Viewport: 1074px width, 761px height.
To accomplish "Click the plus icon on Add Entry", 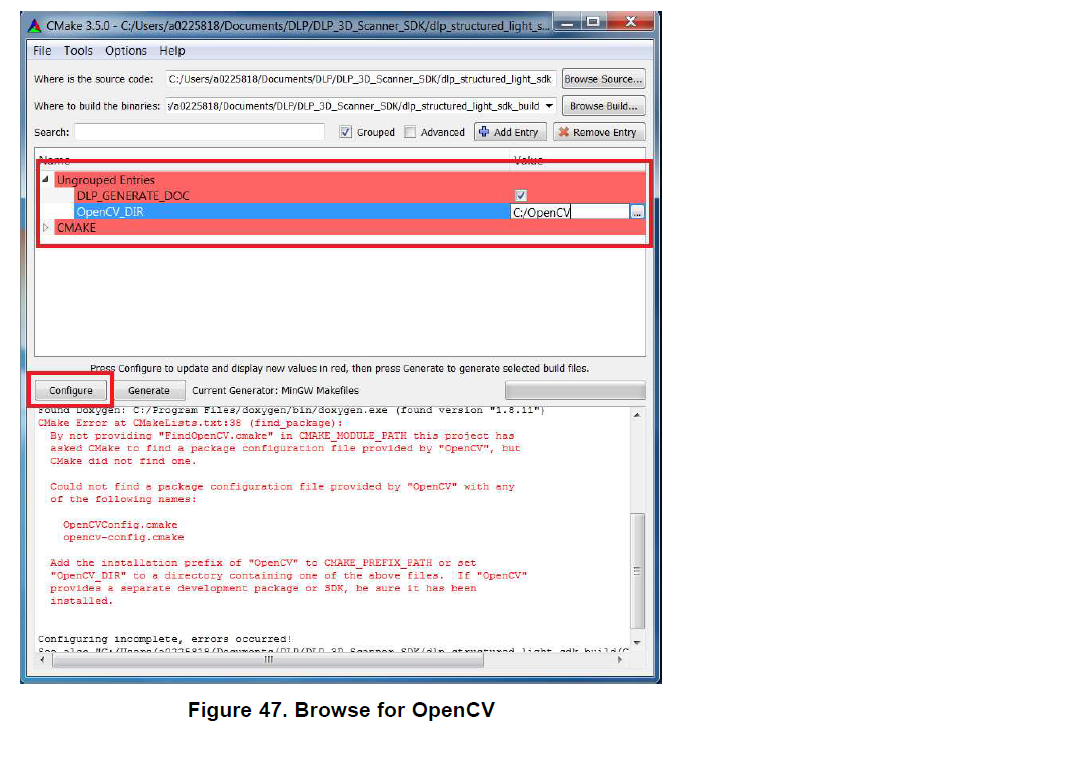I will (484, 132).
